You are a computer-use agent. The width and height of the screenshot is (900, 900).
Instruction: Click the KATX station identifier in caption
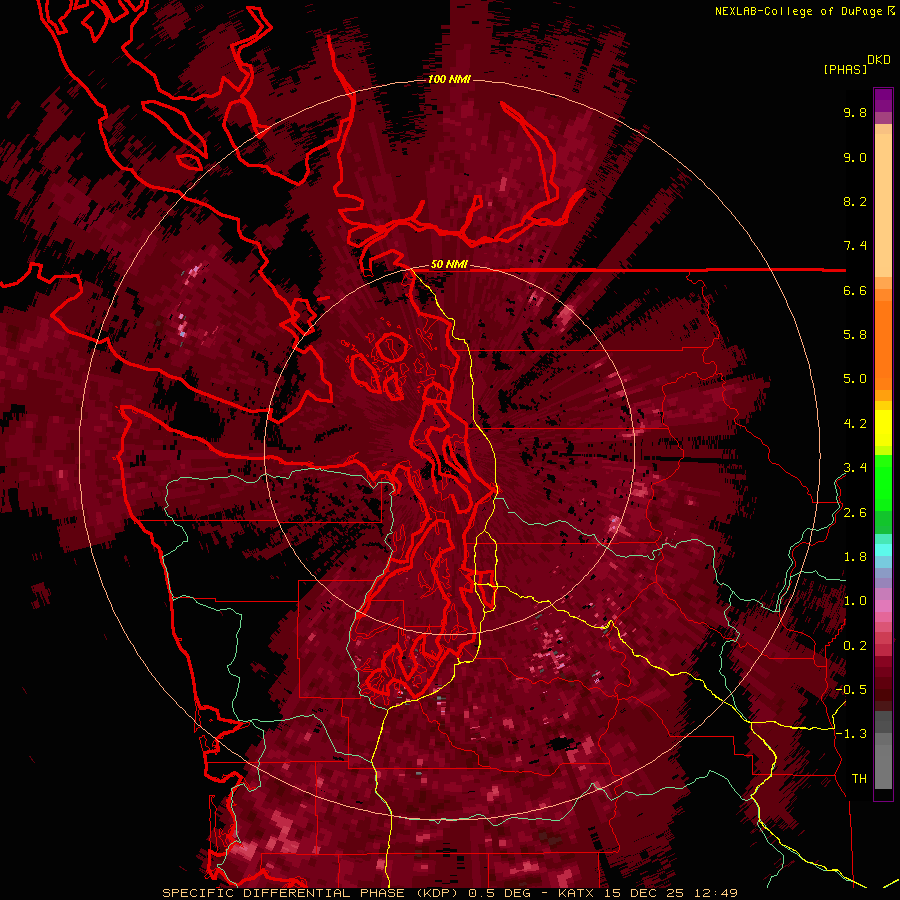pyautogui.click(x=577, y=893)
